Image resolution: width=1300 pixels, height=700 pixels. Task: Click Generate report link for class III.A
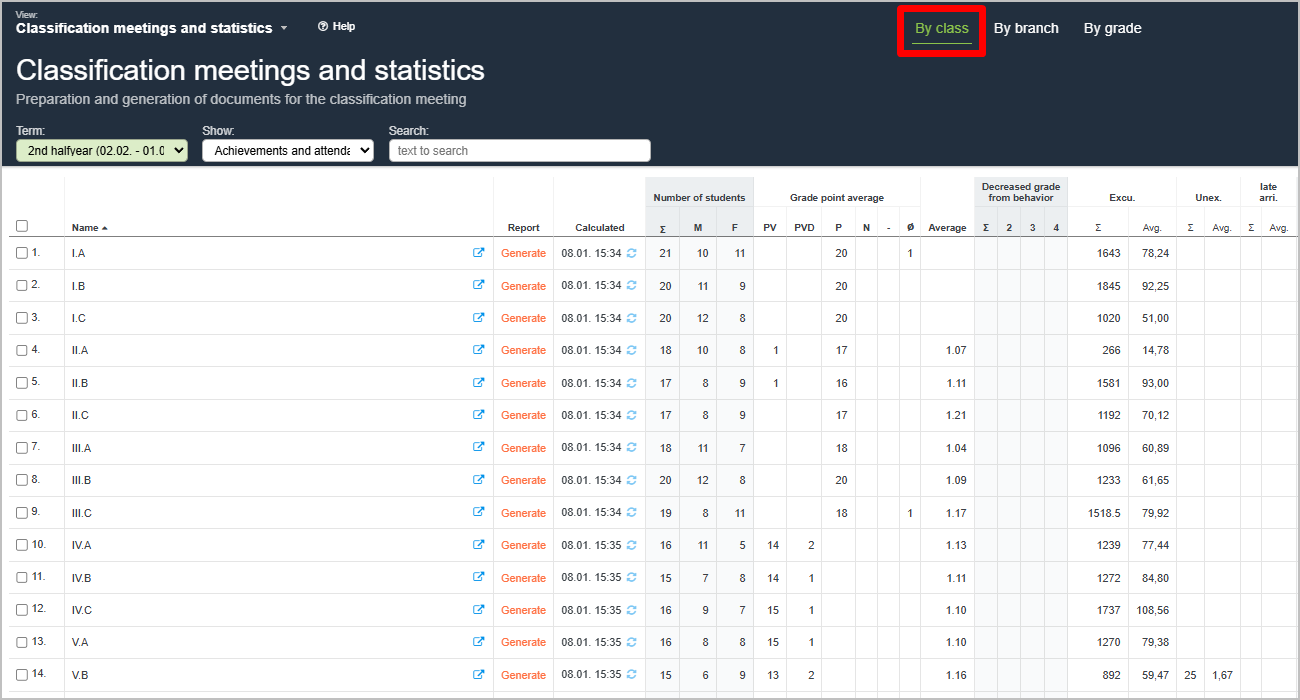(x=523, y=448)
